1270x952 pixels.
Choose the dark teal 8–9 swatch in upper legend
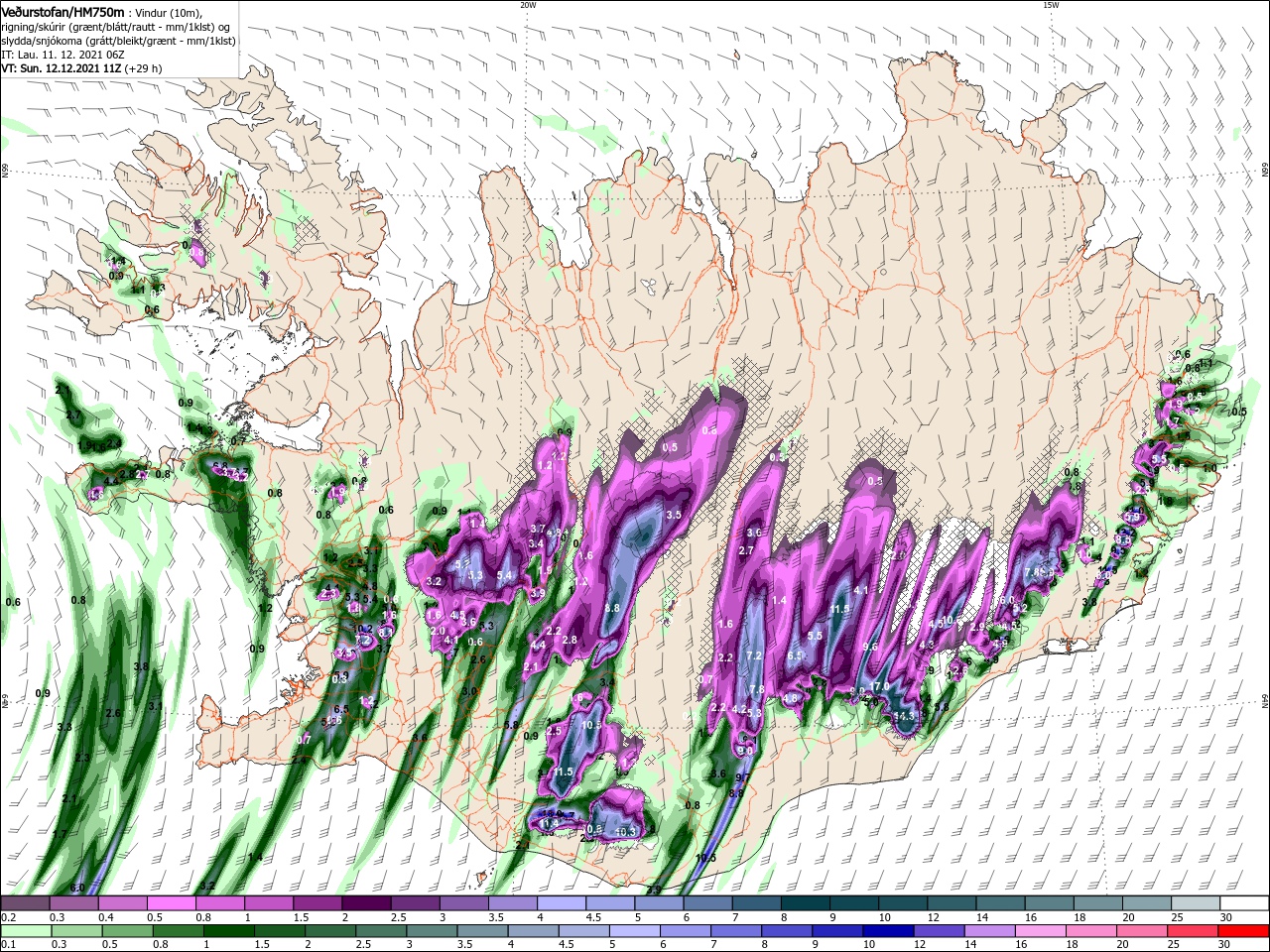click(806, 903)
